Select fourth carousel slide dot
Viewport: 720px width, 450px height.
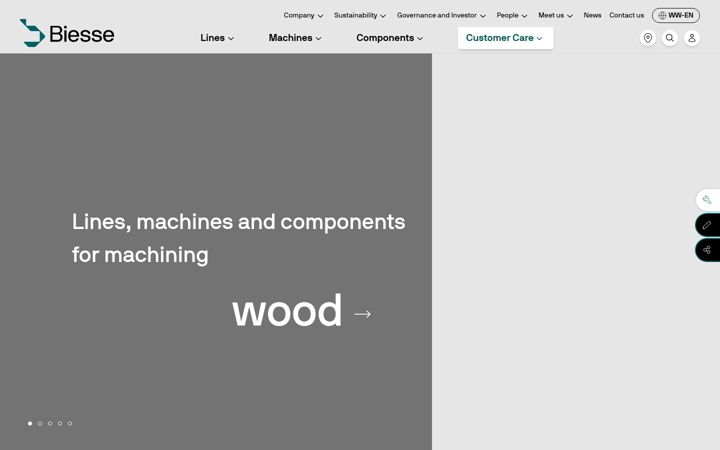coord(60,423)
